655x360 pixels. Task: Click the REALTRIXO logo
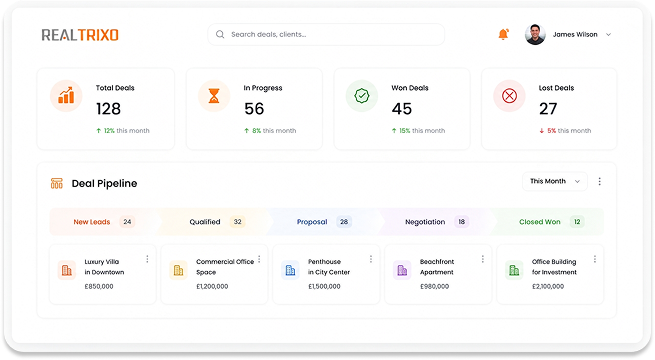[x=80, y=35]
